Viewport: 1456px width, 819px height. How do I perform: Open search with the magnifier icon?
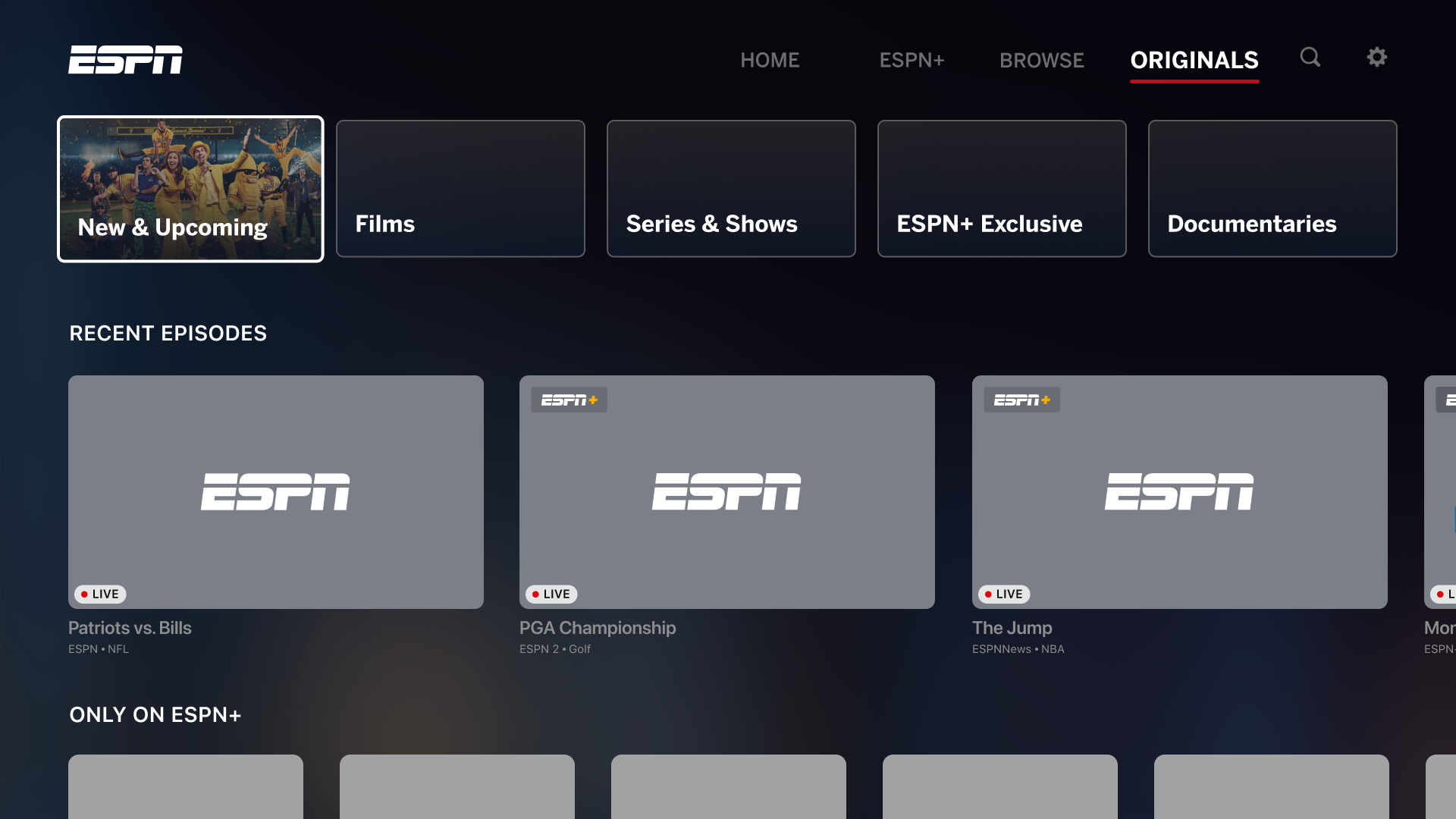tap(1310, 58)
